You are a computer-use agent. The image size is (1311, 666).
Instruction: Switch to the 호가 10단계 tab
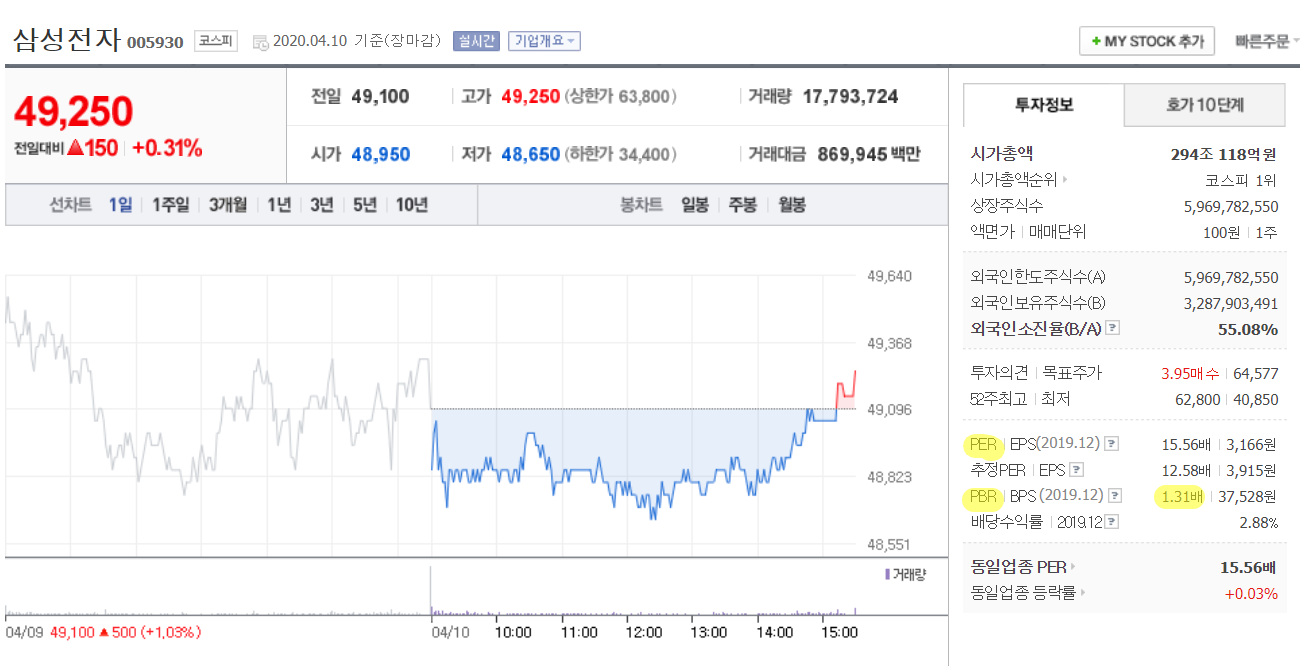click(1204, 104)
